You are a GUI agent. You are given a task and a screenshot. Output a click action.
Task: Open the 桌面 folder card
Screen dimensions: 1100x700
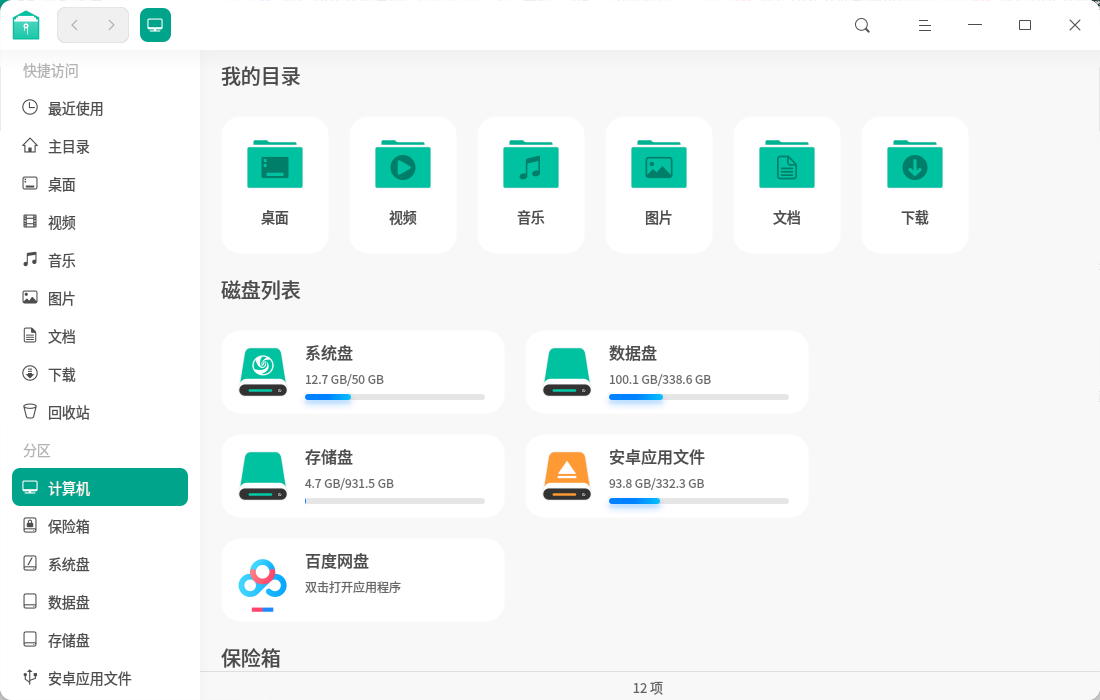point(275,184)
